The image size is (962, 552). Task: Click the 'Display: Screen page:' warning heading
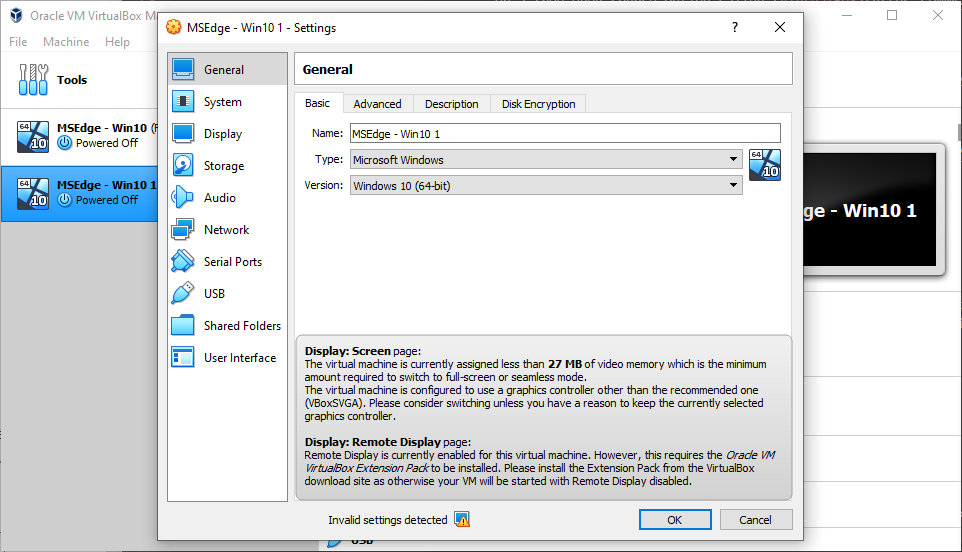[x=363, y=351]
